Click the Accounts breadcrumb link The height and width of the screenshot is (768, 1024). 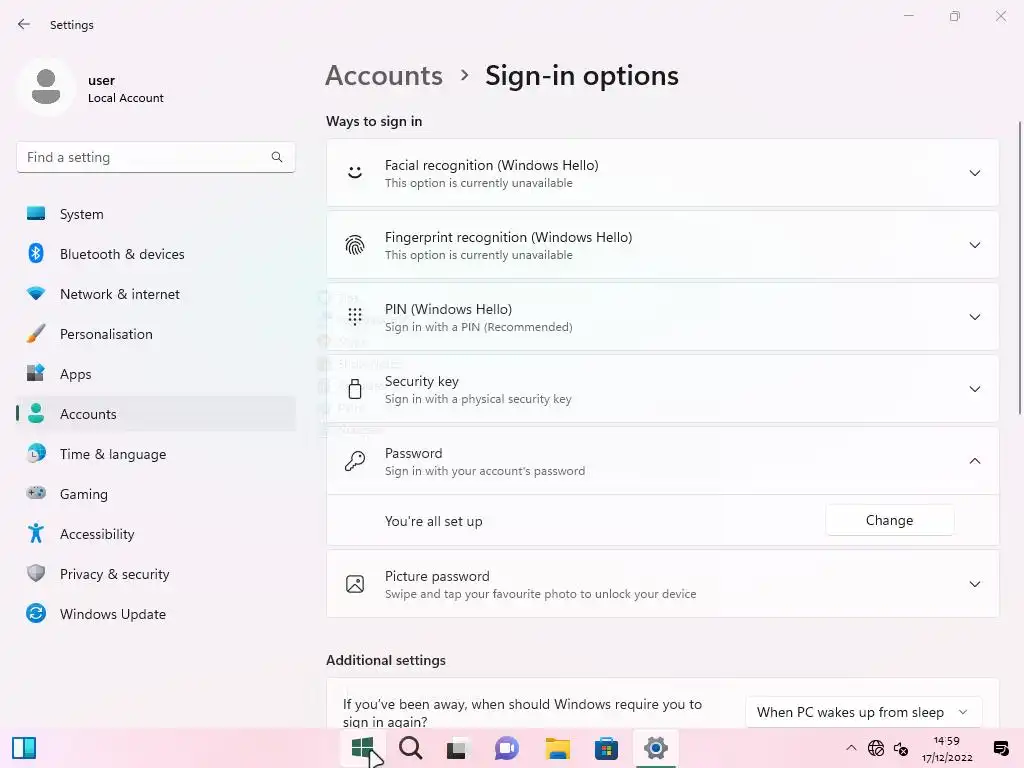pos(384,76)
